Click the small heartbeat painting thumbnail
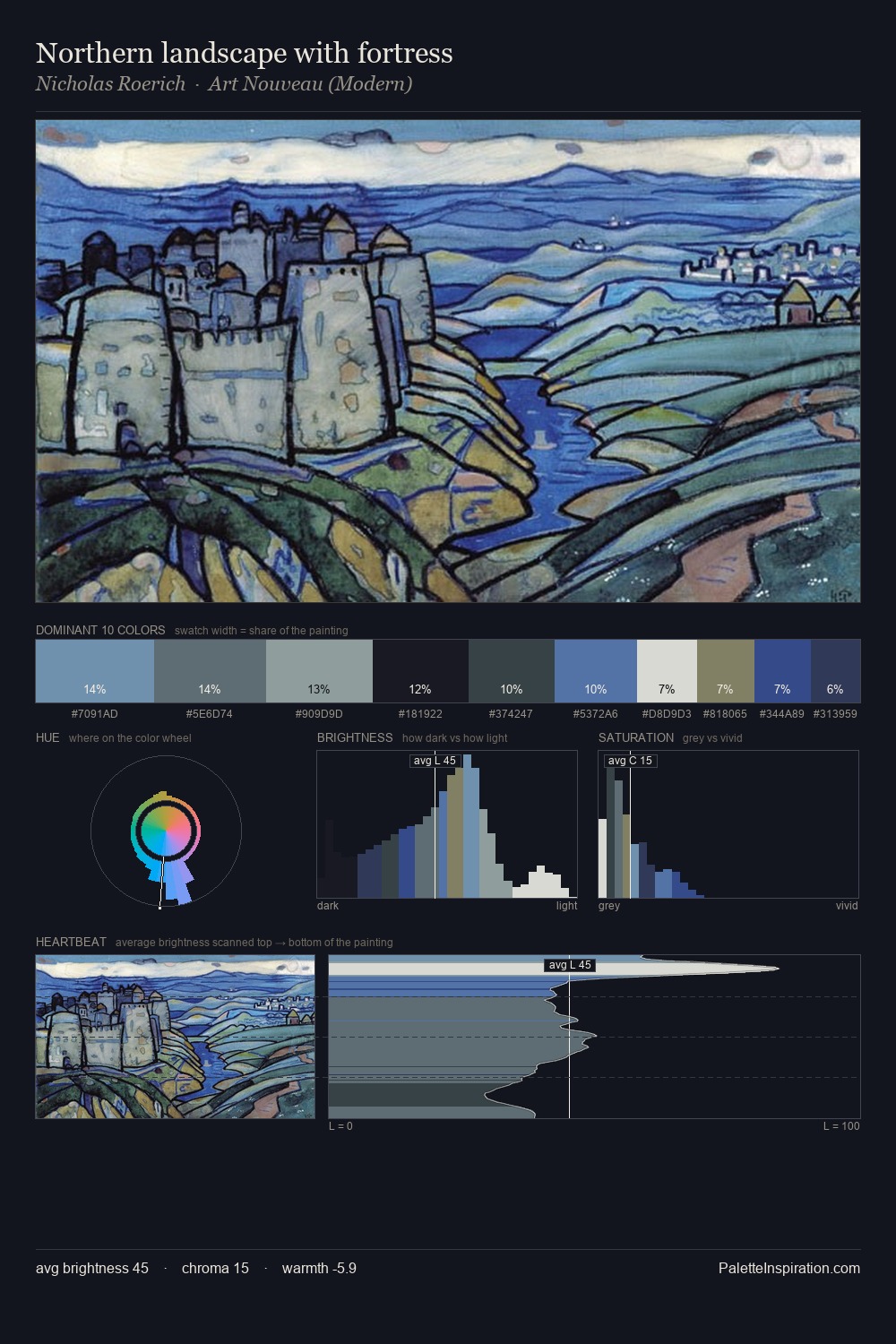Viewport: 896px width, 1344px height. (175, 1037)
